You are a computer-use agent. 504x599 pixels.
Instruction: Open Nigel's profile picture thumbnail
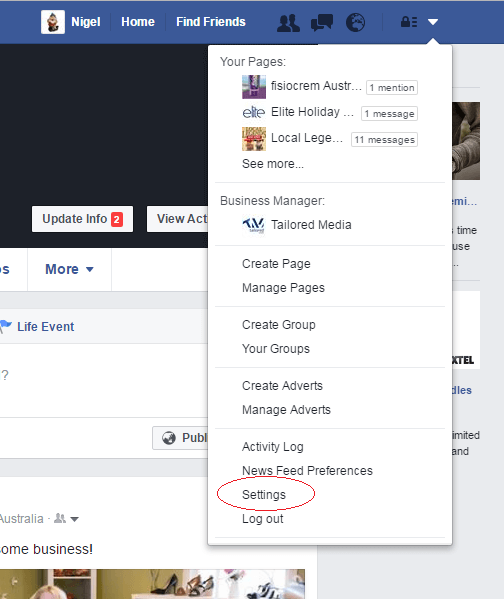coord(53,22)
